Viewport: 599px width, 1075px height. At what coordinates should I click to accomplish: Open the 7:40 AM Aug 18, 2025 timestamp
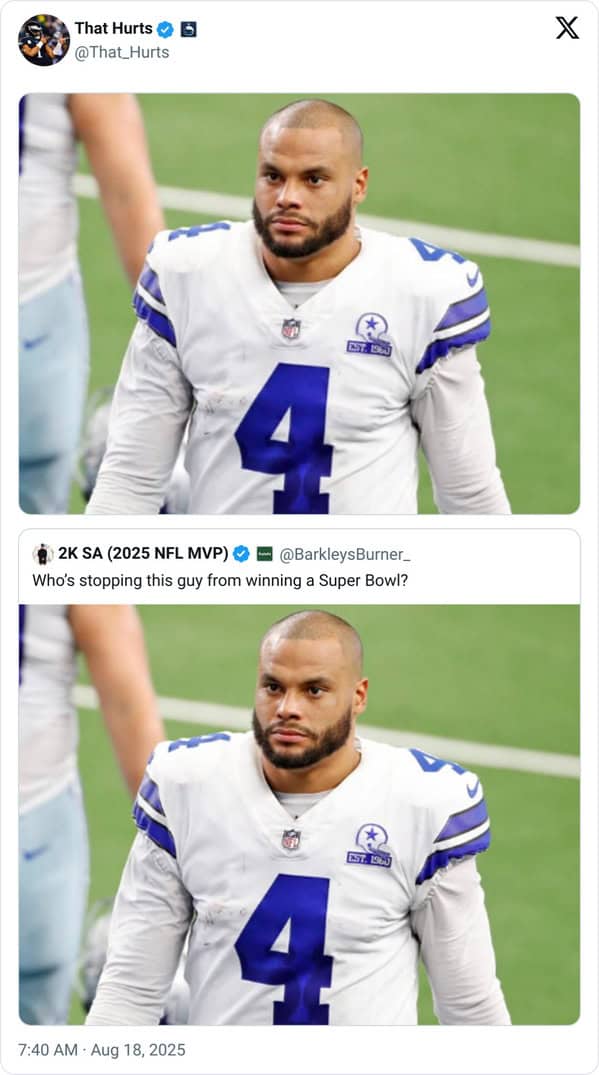pyautogui.click(x=102, y=1050)
